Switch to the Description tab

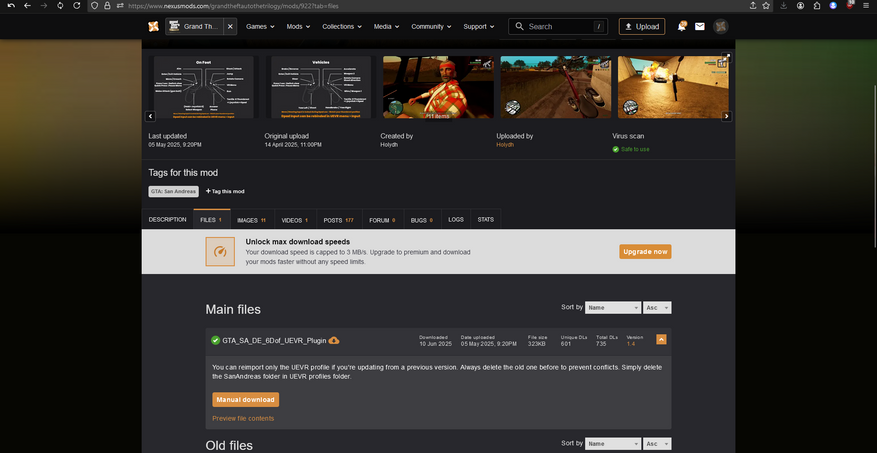coord(167,220)
